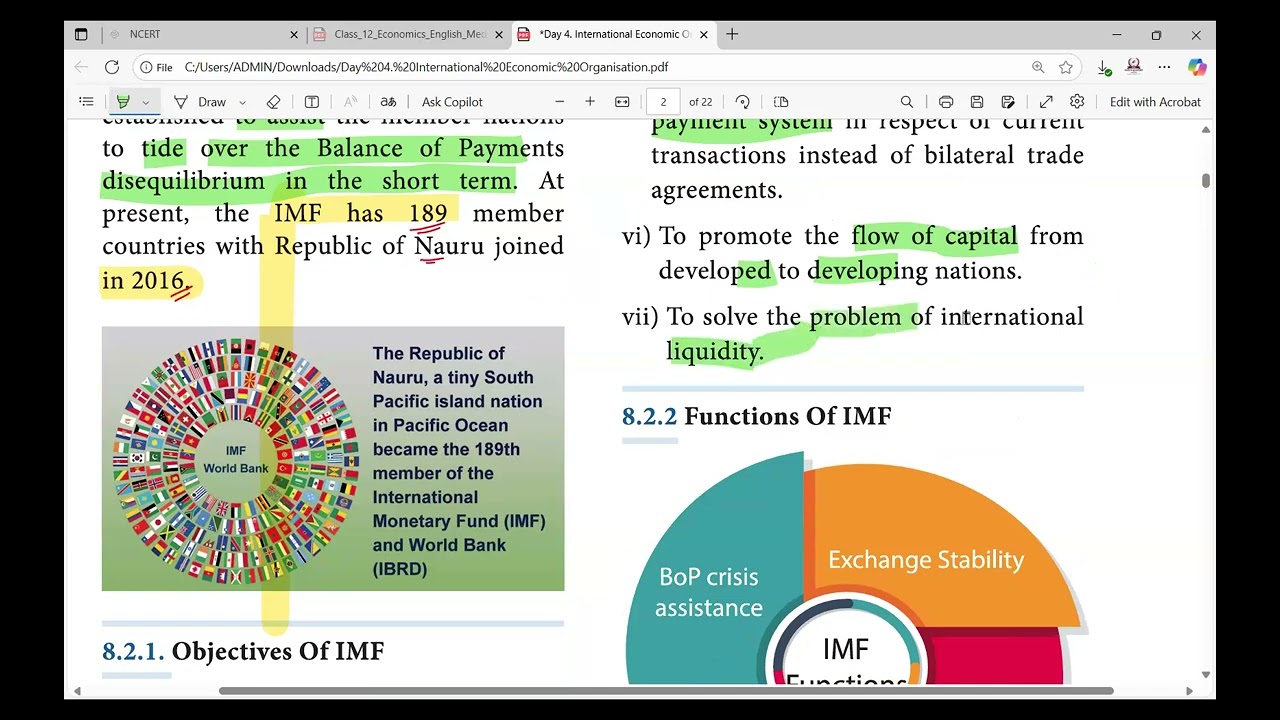
Task: Click Ask Copilot in PDF toolbar
Action: pos(452,102)
